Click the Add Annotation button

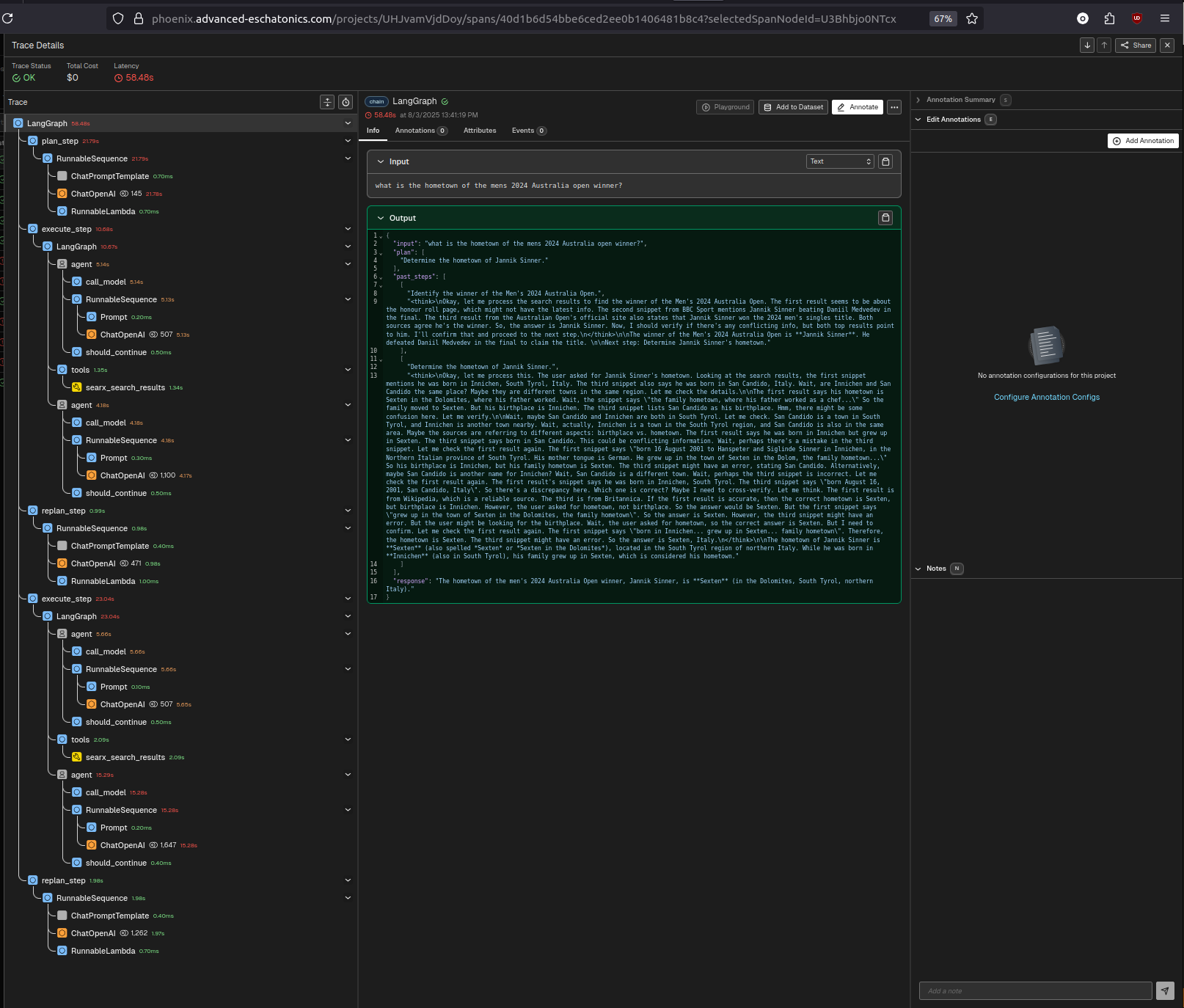[1143, 141]
